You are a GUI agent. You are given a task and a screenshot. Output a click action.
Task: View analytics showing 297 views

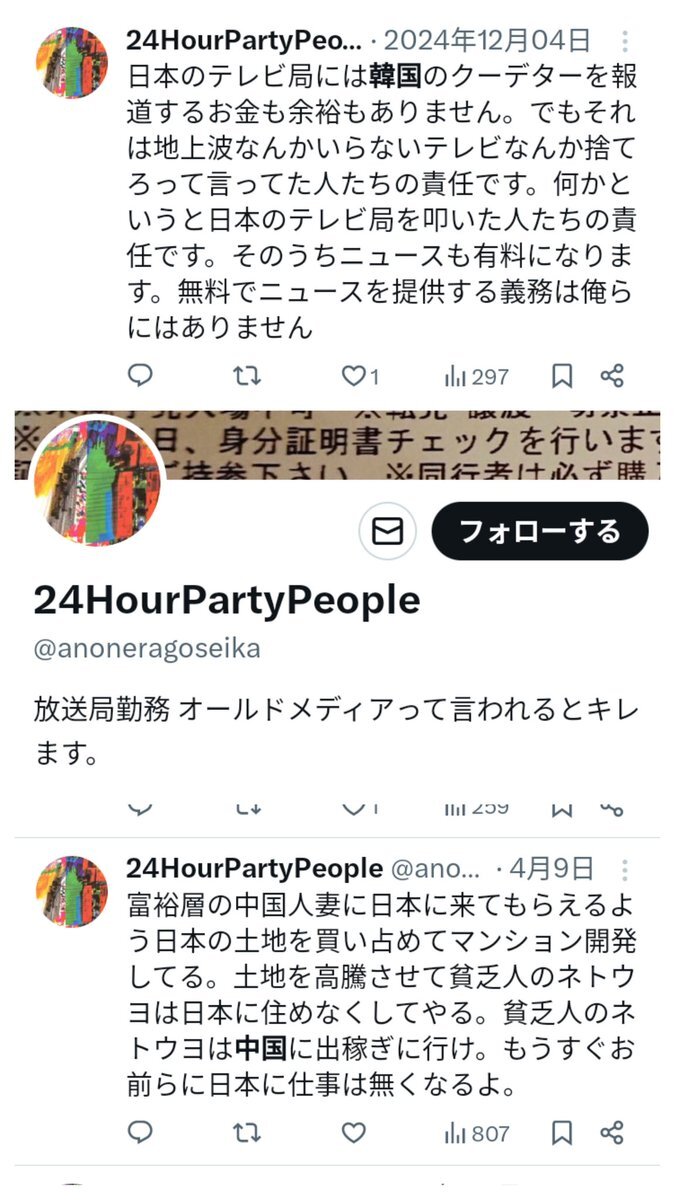(476, 376)
